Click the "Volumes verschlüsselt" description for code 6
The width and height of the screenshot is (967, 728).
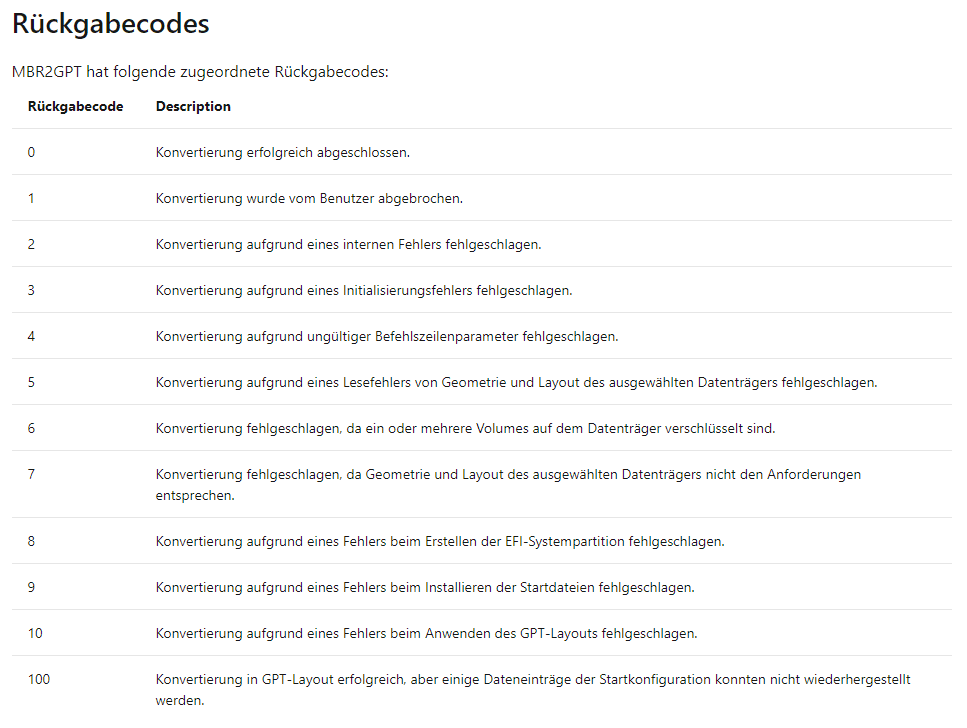pos(465,428)
